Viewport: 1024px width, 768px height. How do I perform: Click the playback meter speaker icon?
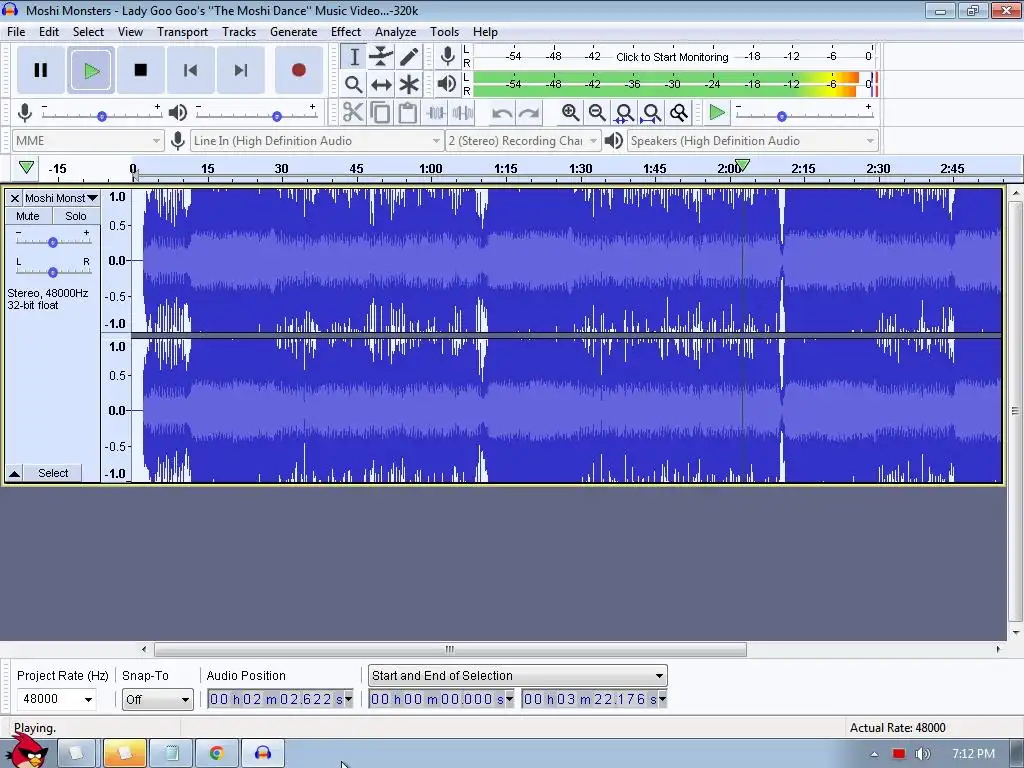447,84
